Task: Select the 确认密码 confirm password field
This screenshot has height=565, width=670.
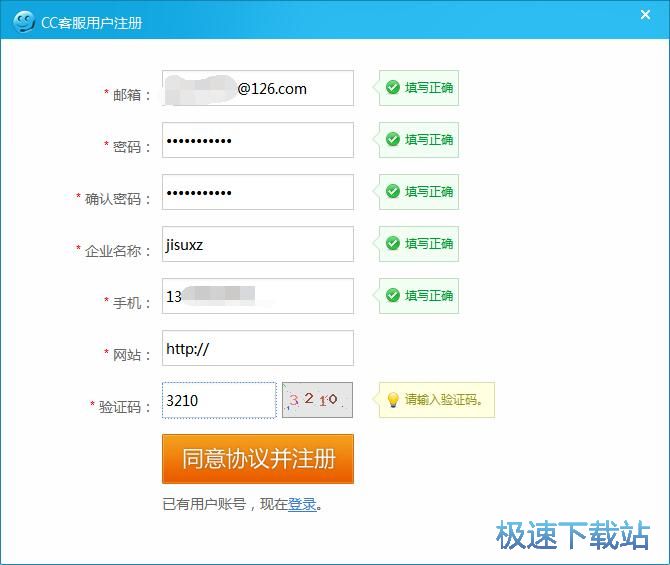Action: 258,192
